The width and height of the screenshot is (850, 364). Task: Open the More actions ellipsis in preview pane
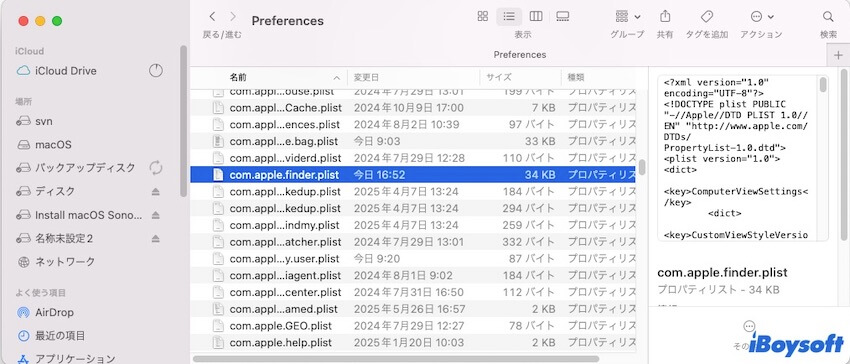click(x=750, y=325)
